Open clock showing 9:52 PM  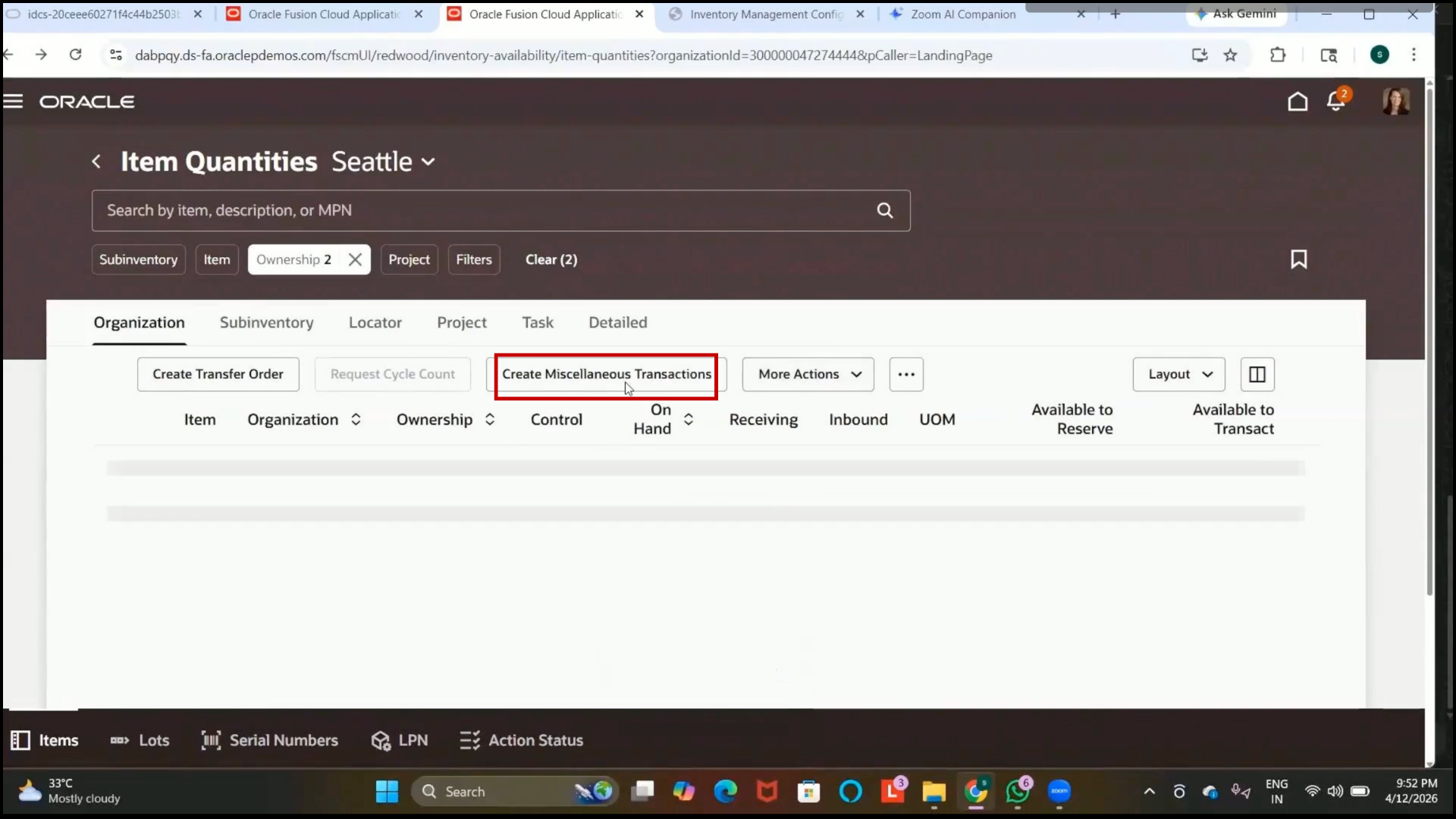click(1412, 791)
